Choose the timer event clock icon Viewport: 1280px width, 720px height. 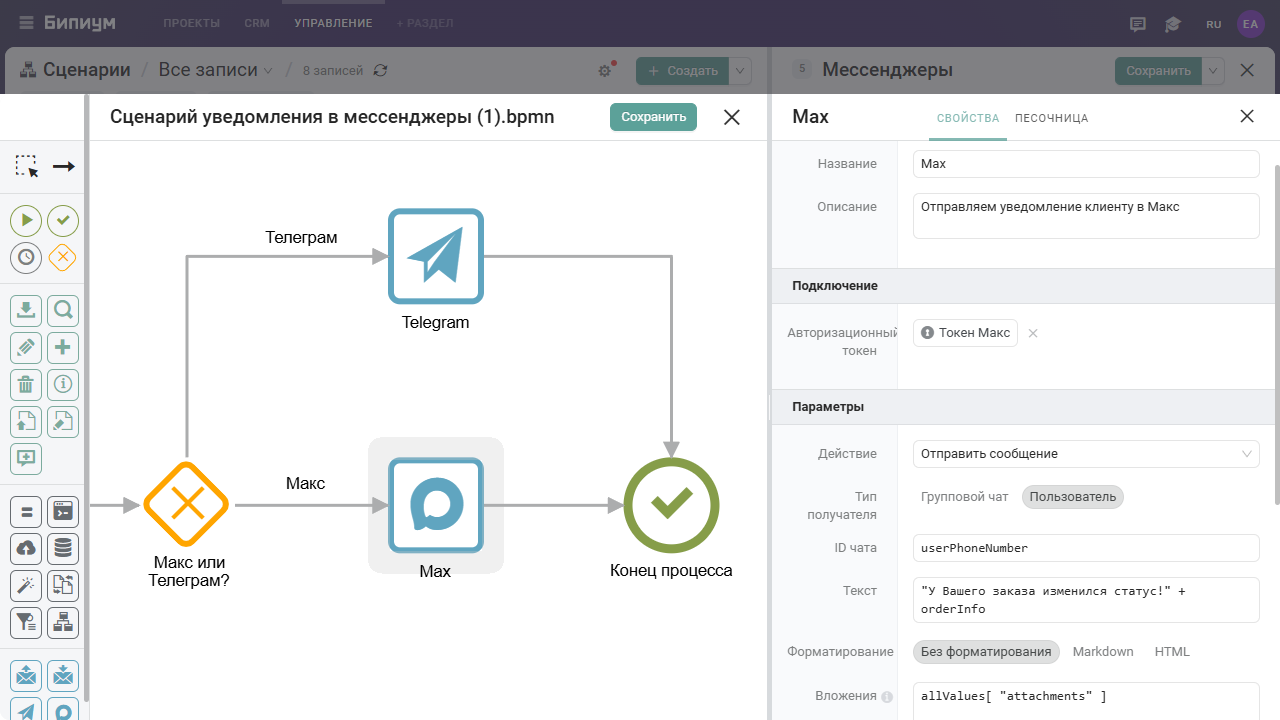click(x=26, y=257)
